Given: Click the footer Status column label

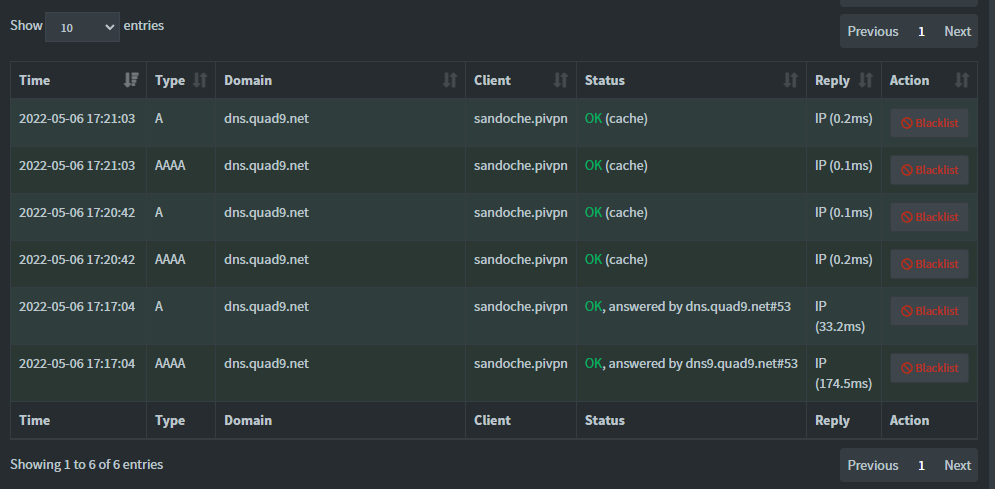Looking at the screenshot, I should coord(604,421).
